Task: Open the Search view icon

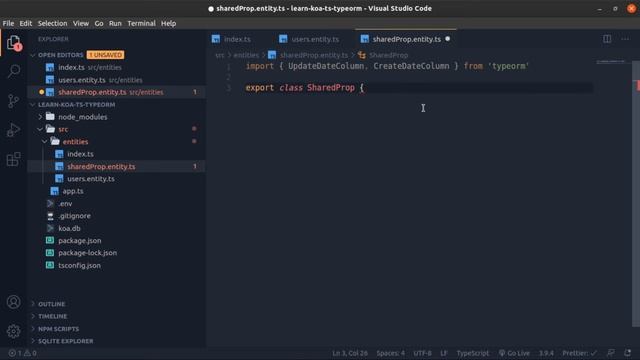Action: [13, 71]
